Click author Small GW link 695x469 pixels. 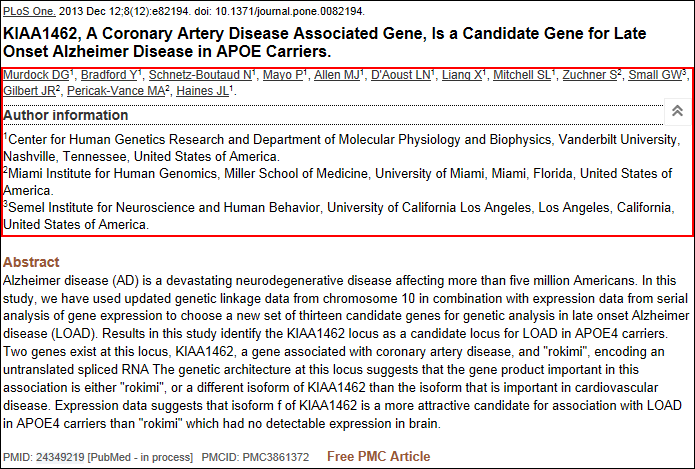point(656,75)
